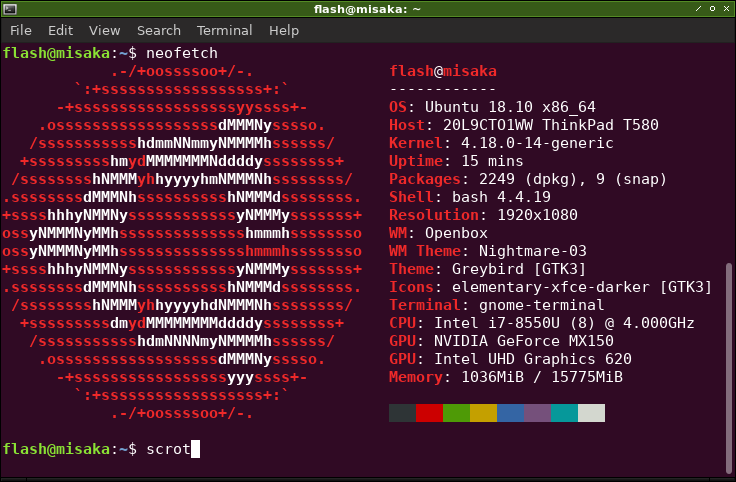736x482 pixels.
Task: Click 'Nightmare-03' WM theme value
Action: pos(533,251)
